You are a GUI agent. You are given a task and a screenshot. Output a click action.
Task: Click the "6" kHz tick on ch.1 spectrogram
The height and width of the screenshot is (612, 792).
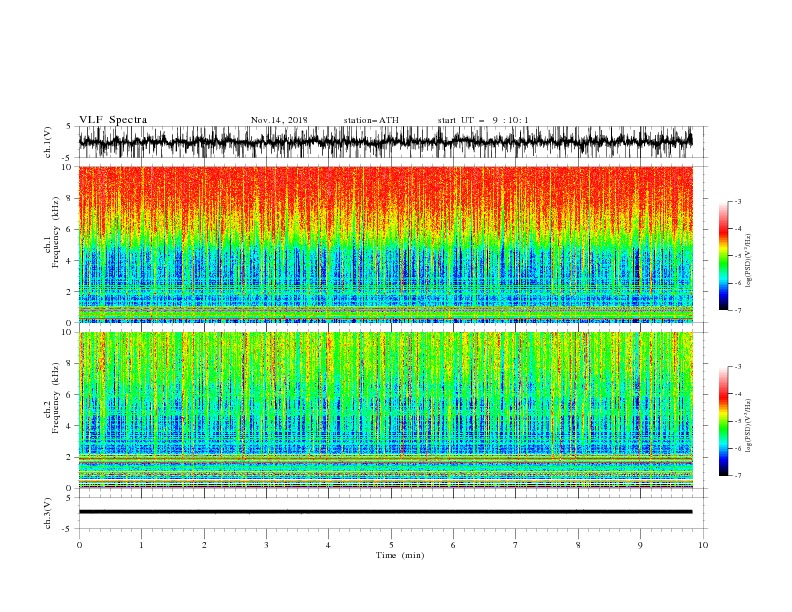70,229
